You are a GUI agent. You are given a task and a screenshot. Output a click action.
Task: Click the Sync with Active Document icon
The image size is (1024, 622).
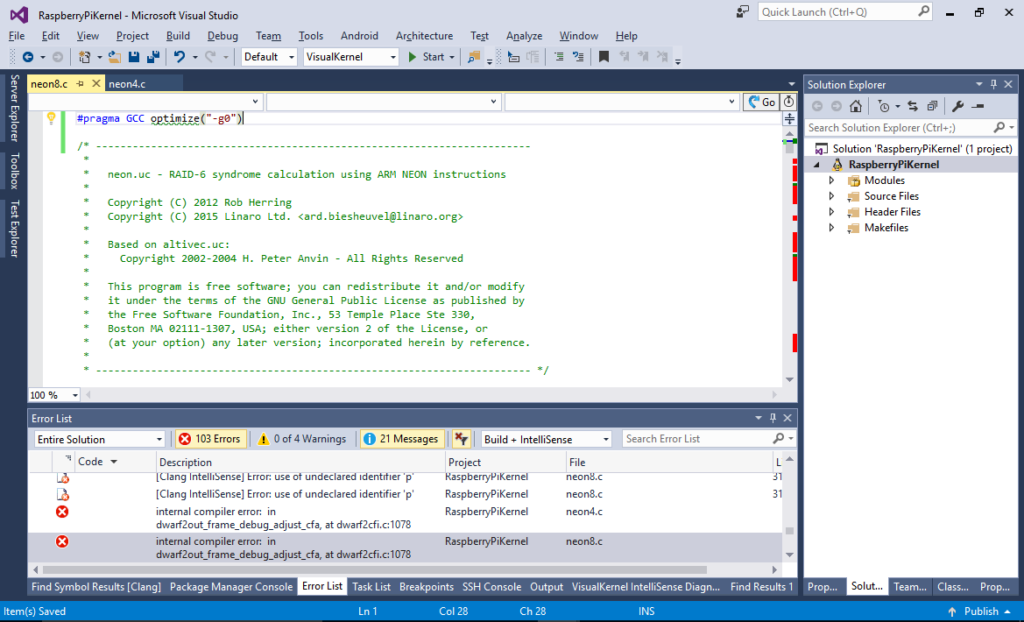pyautogui.click(x=913, y=105)
